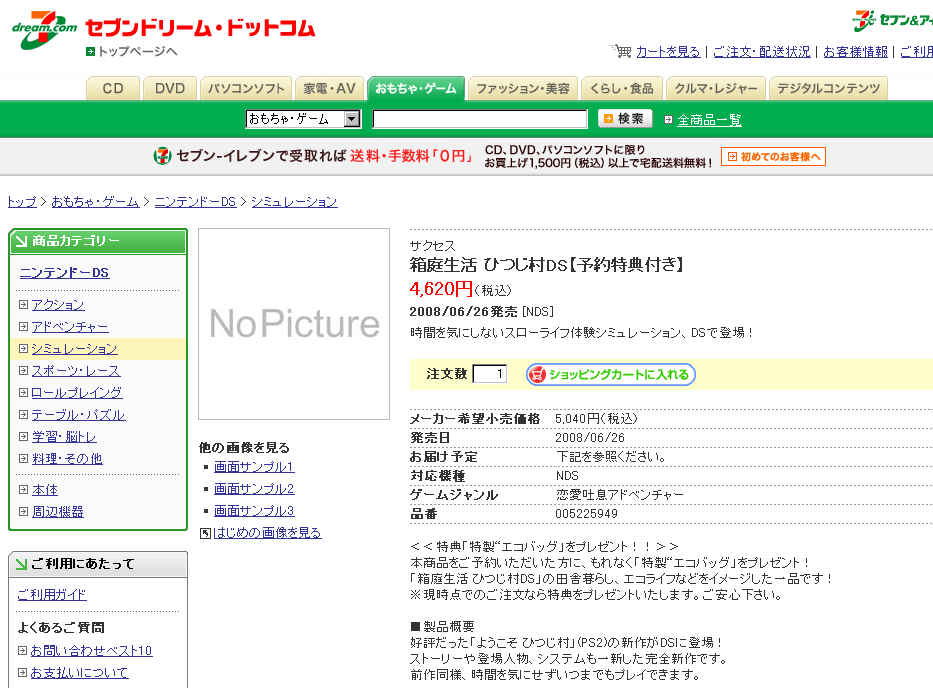Click the arrow icon on ご利用にあたって header

tap(21, 564)
